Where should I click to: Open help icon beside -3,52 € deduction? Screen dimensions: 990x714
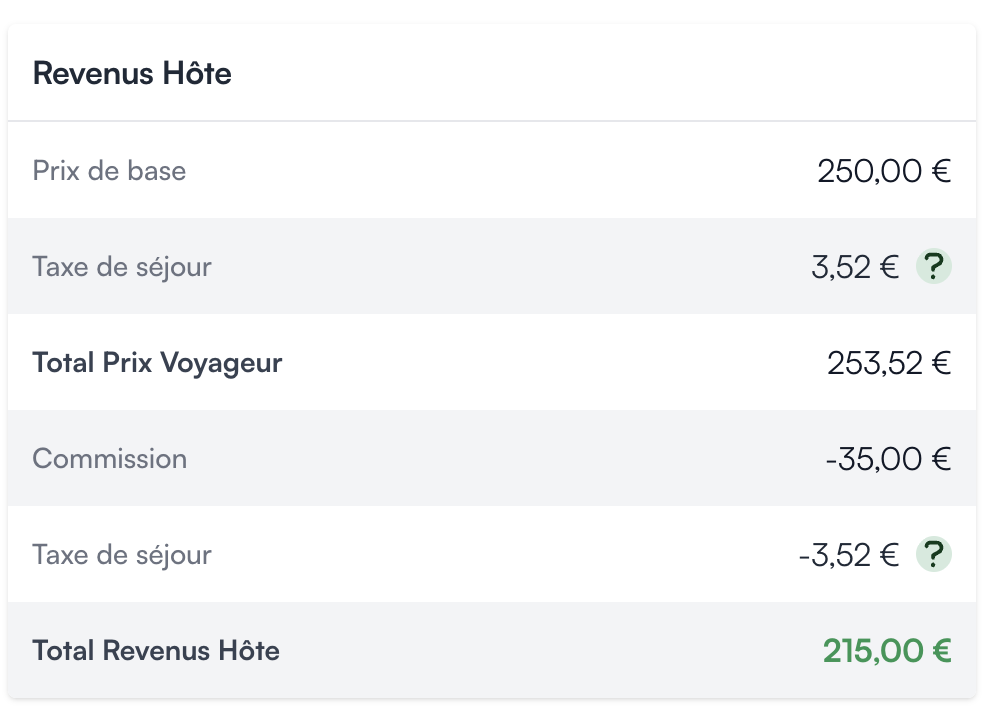934,554
